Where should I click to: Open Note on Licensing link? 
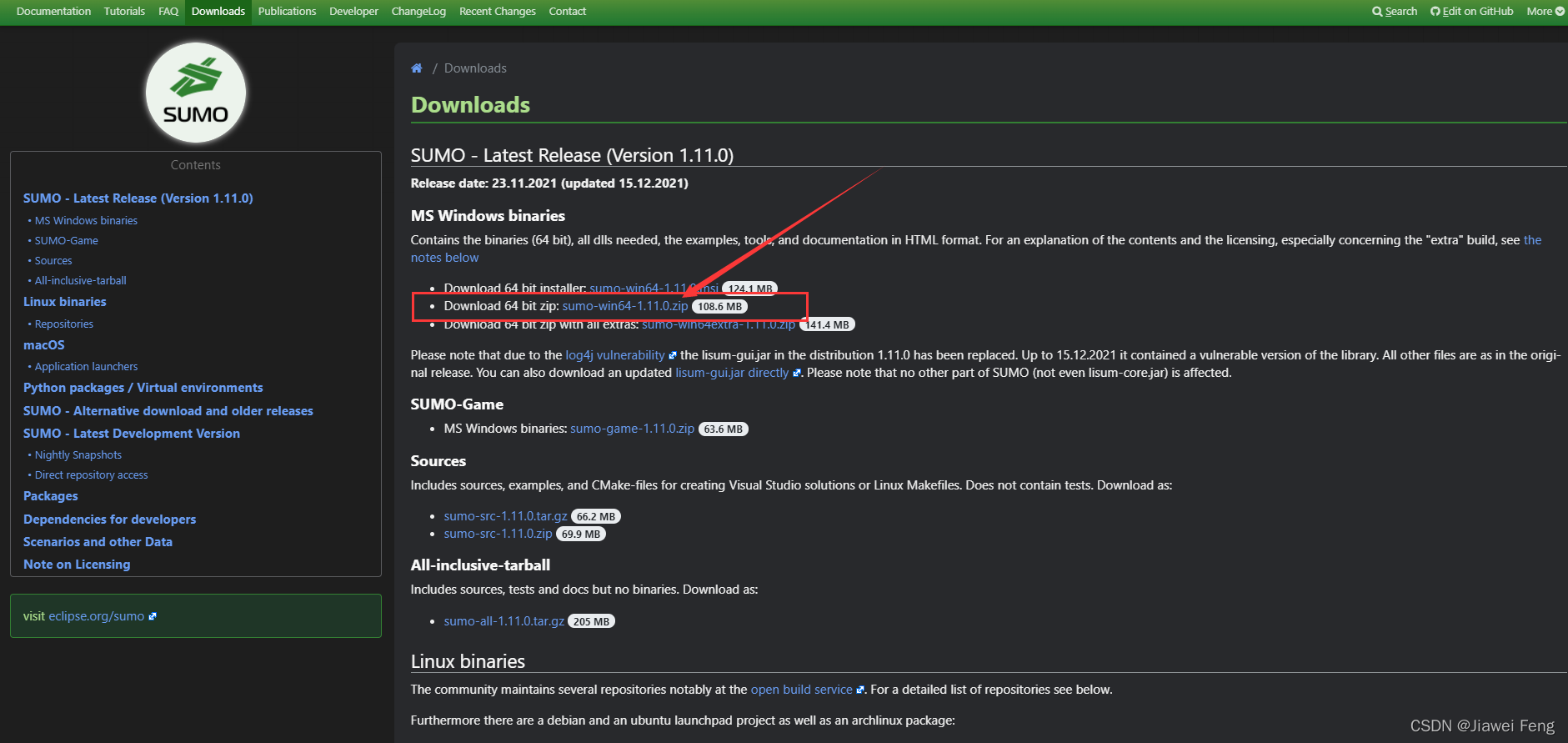(x=77, y=565)
